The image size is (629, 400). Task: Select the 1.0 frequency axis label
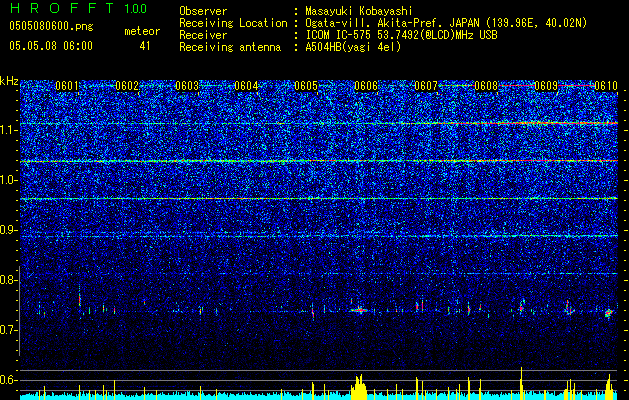pyautogui.click(x=8, y=180)
